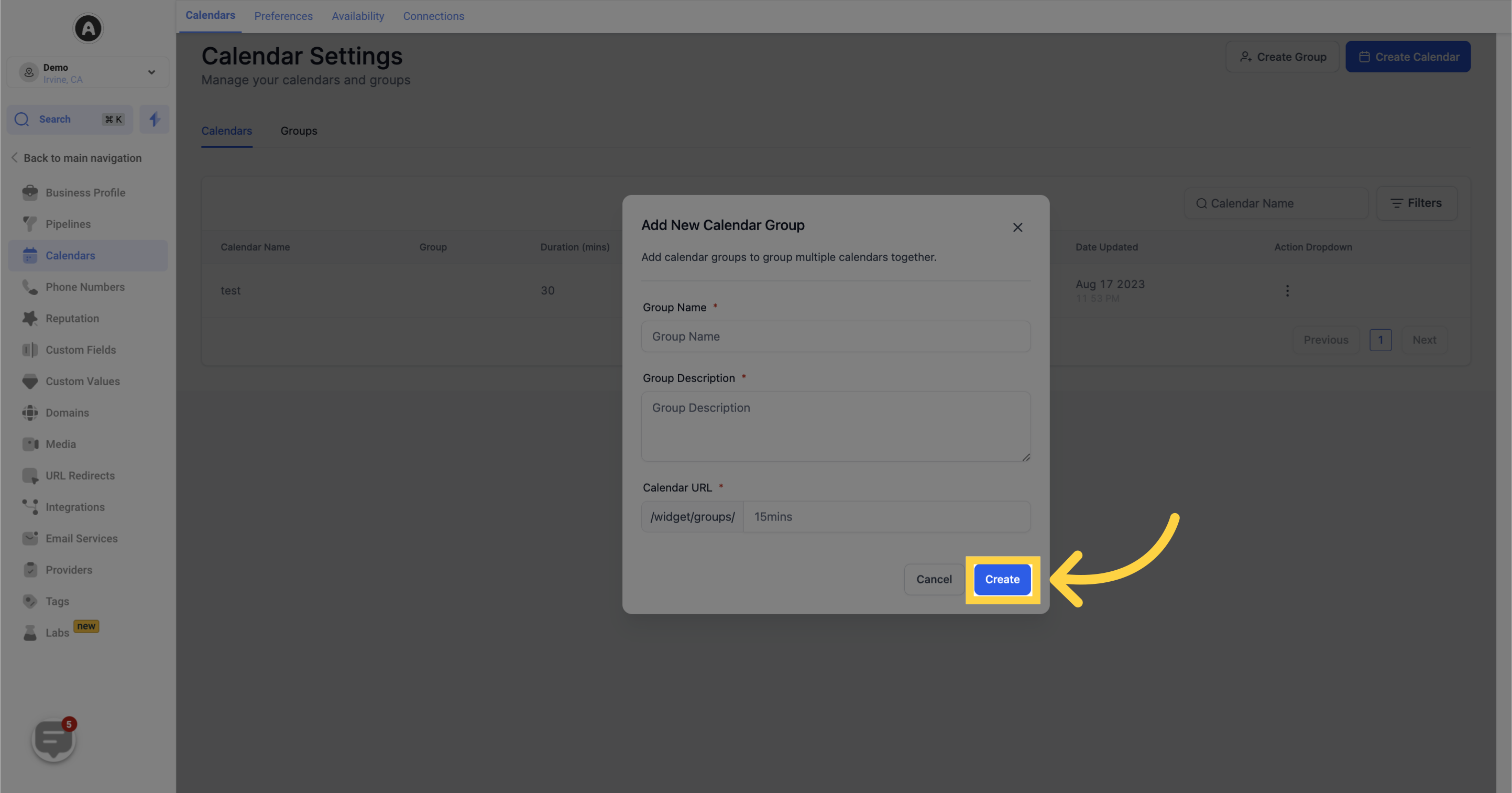The width and height of the screenshot is (1512, 793).
Task: Click the Email Services envelope icon
Action: coord(30,538)
